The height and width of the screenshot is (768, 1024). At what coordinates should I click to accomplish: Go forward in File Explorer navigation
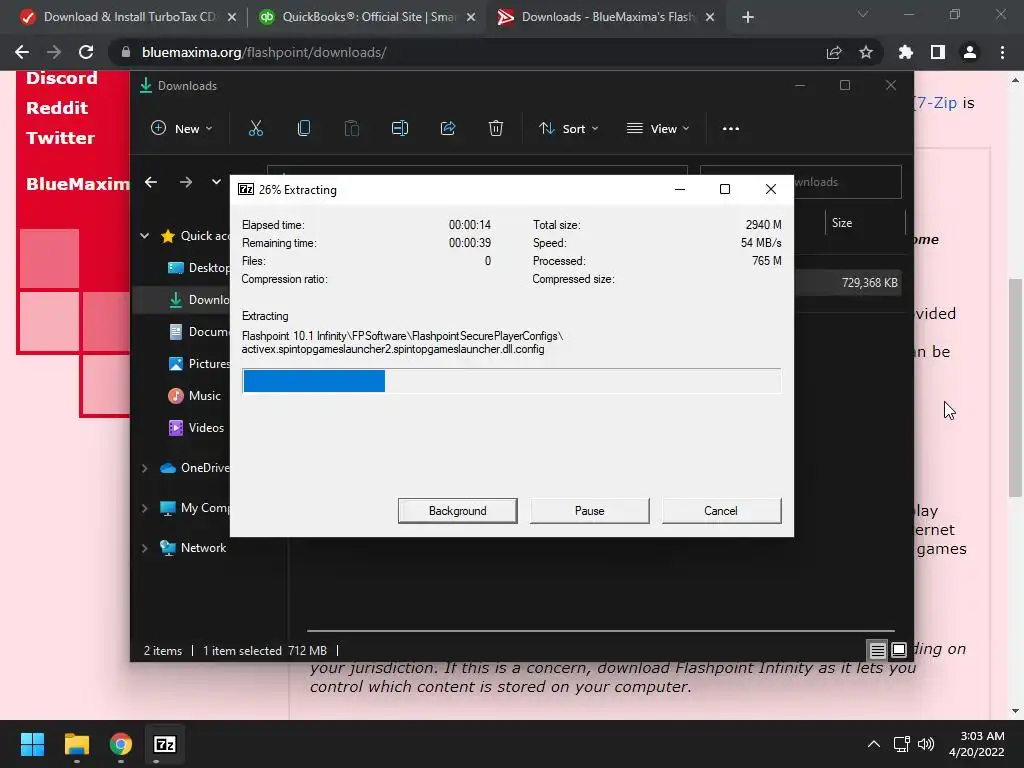(x=186, y=182)
